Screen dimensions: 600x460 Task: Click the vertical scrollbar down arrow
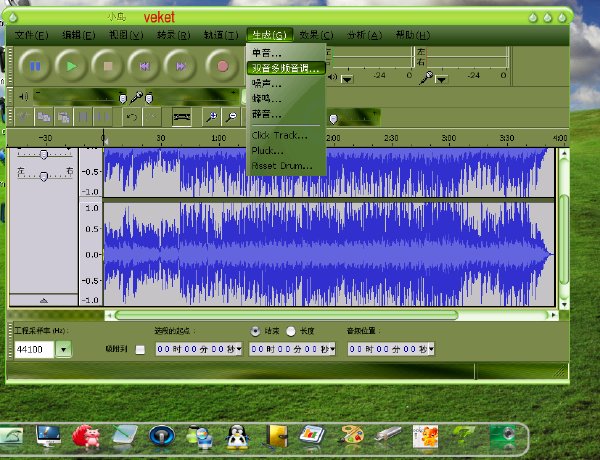(564, 305)
